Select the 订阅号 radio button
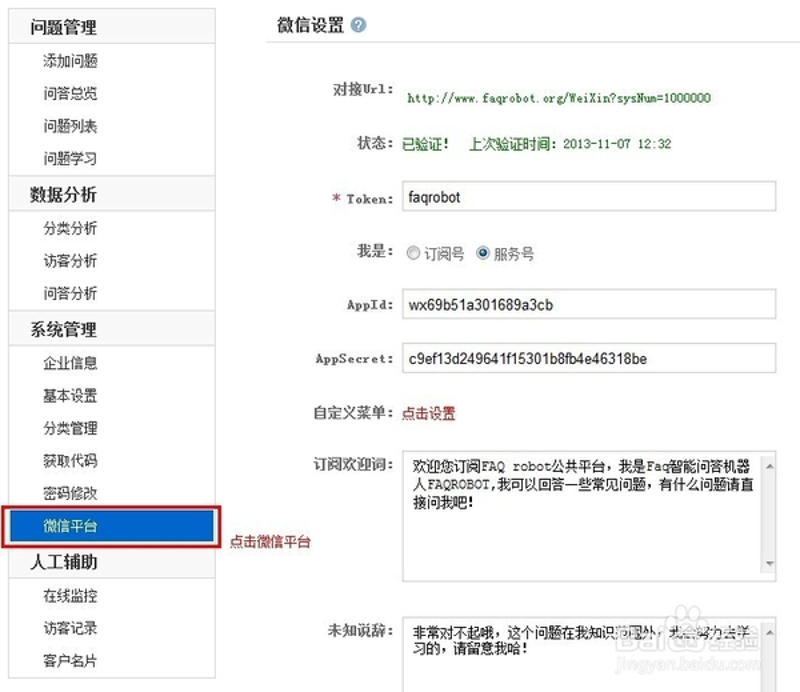Screen dimensions: 800x692 click(413, 253)
